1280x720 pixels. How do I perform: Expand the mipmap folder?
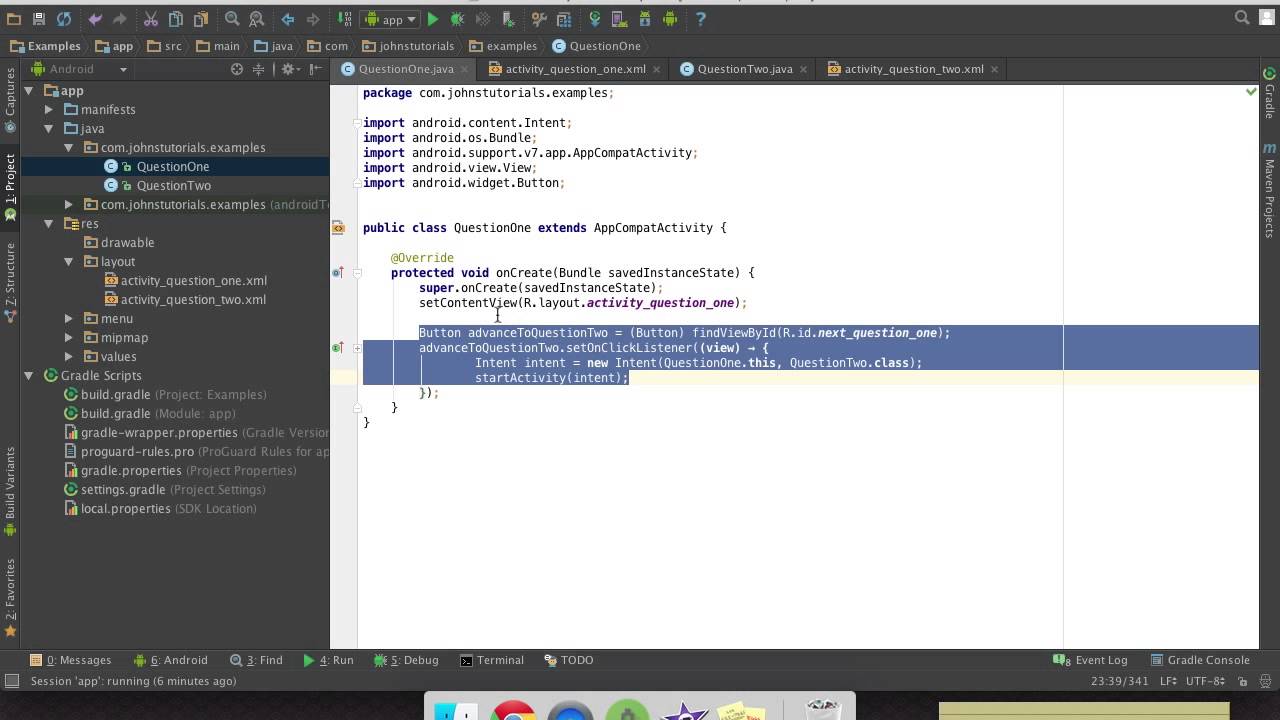coord(68,337)
